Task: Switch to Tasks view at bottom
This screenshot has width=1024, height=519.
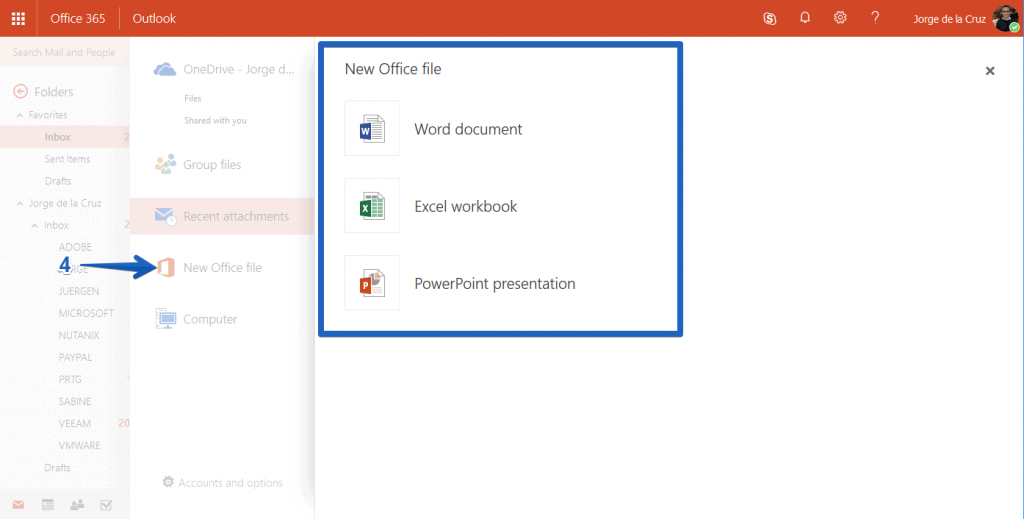Action: [106, 505]
